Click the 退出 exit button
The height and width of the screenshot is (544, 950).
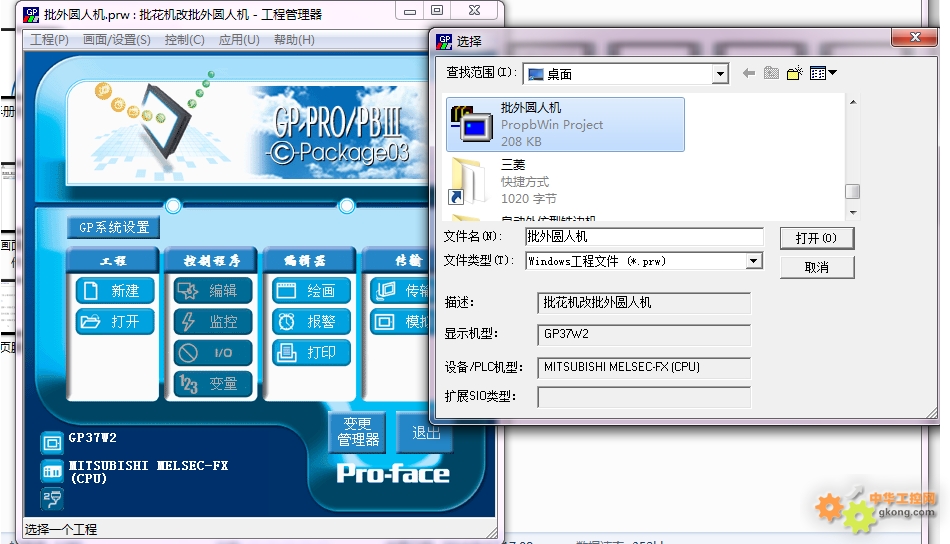pyautogui.click(x=424, y=432)
